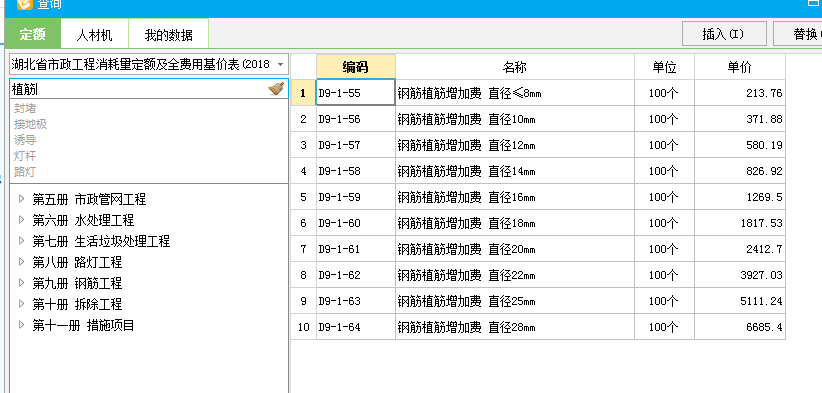Select the 灯杆 search suggestion
This screenshot has width=822, height=393.
(x=25, y=156)
